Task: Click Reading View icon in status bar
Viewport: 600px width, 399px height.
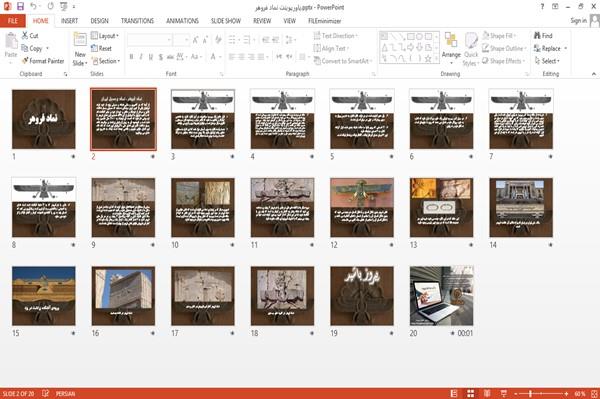Action: coord(487,393)
